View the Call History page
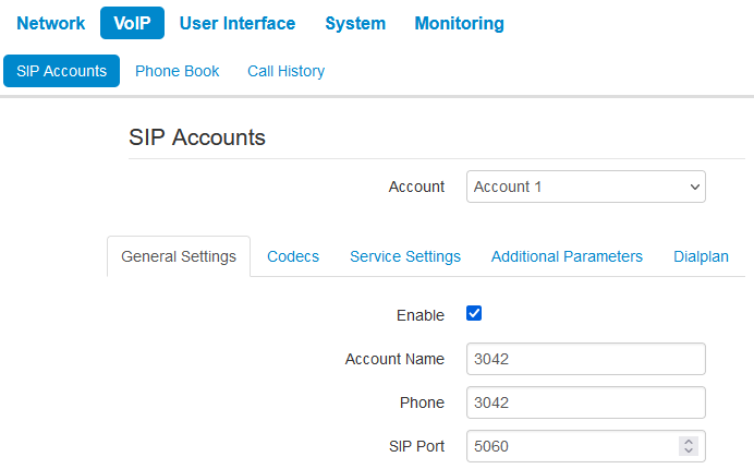 [x=286, y=71]
